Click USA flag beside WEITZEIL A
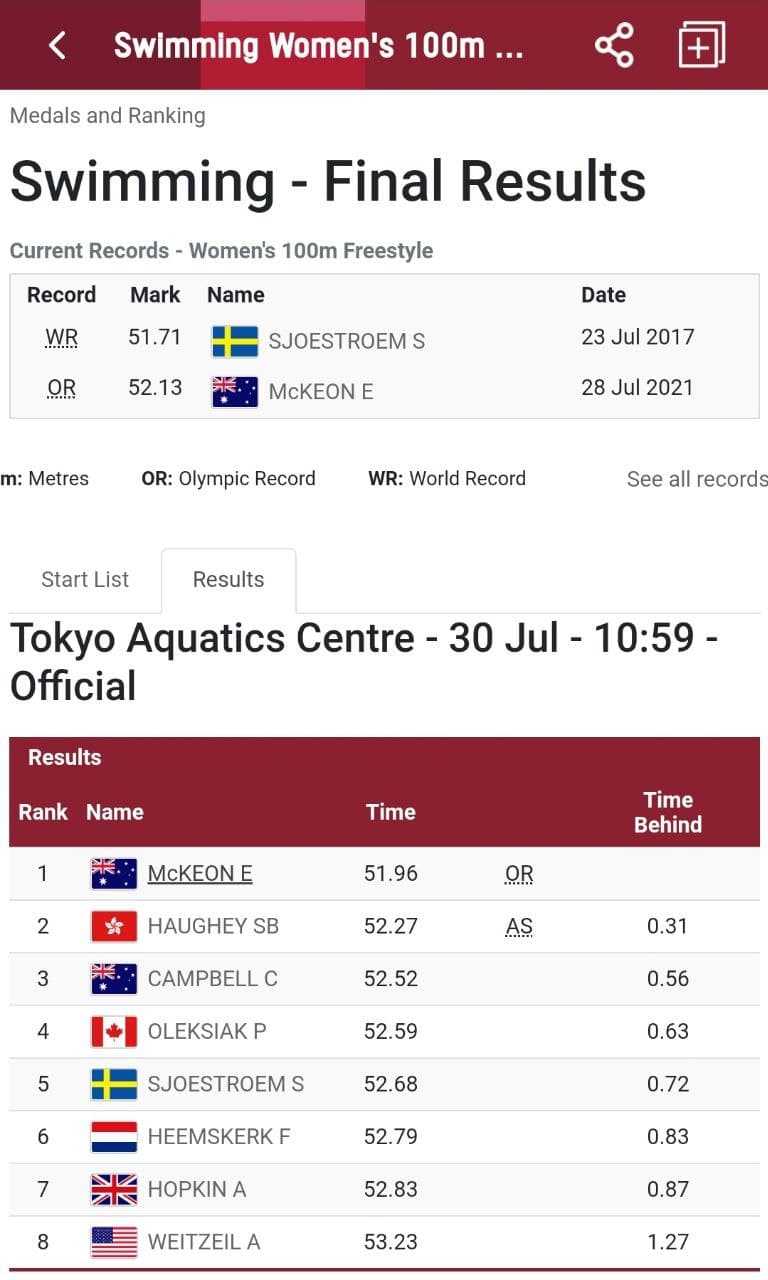Viewport: 768px width, 1280px height. coord(114,1242)
